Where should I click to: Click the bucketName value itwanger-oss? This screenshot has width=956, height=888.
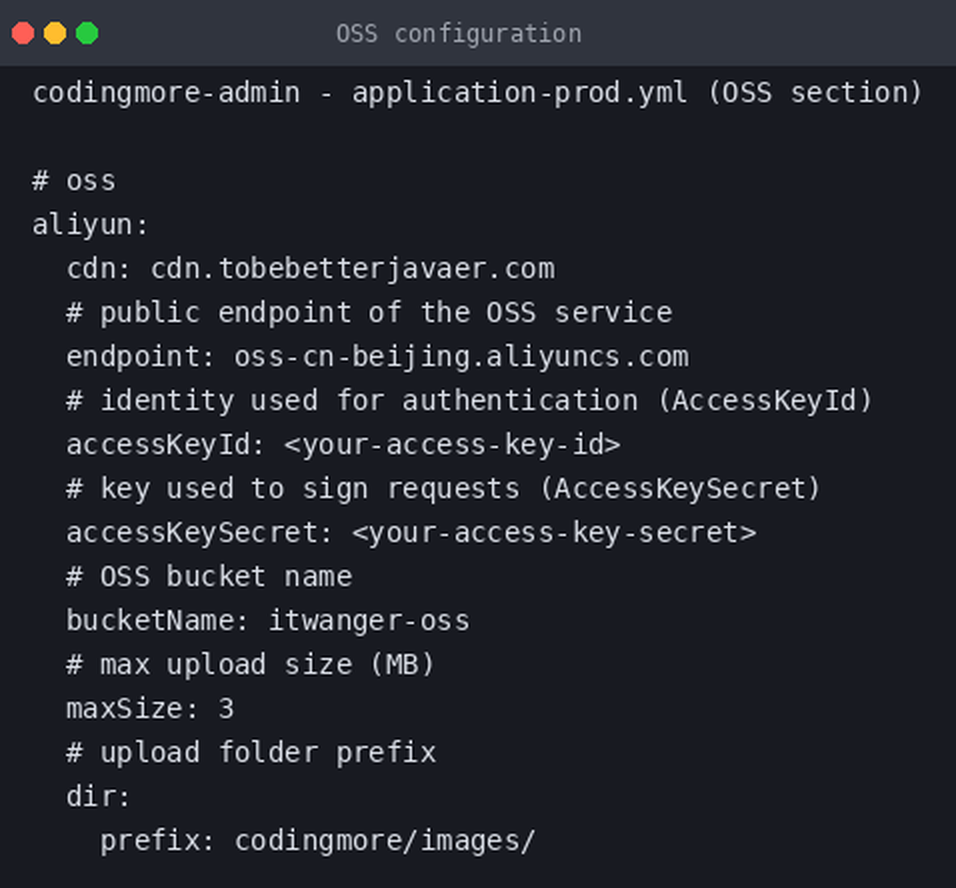pos(369,621)
